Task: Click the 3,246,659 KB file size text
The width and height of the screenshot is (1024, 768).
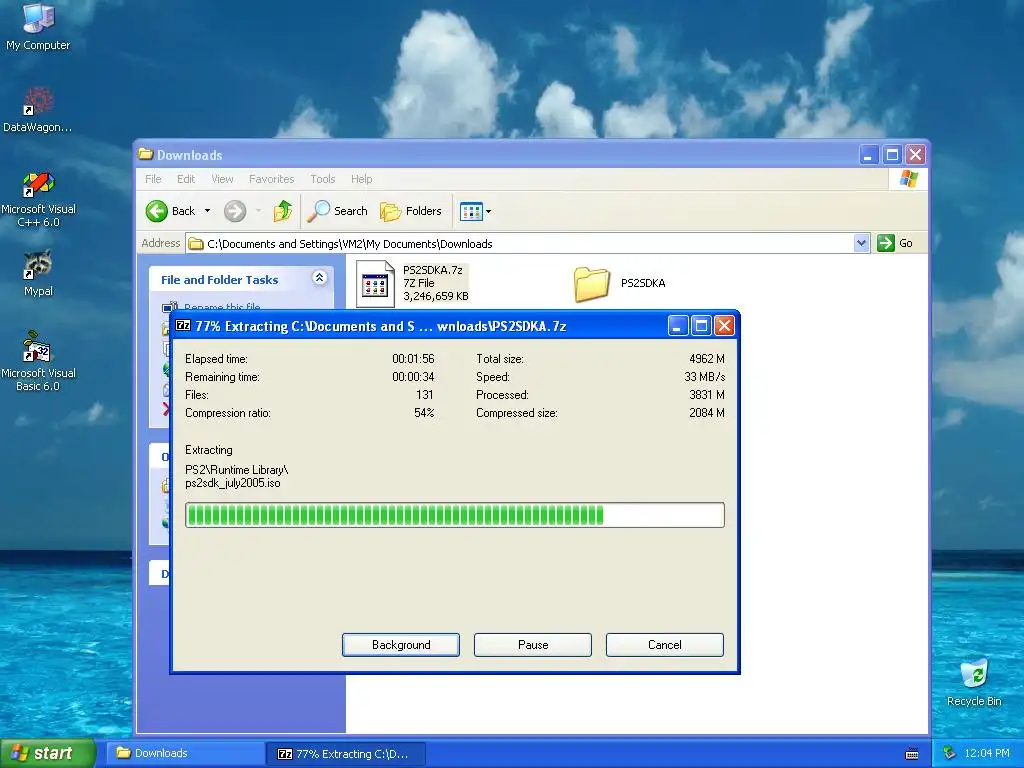Action: tap(436, 296)
